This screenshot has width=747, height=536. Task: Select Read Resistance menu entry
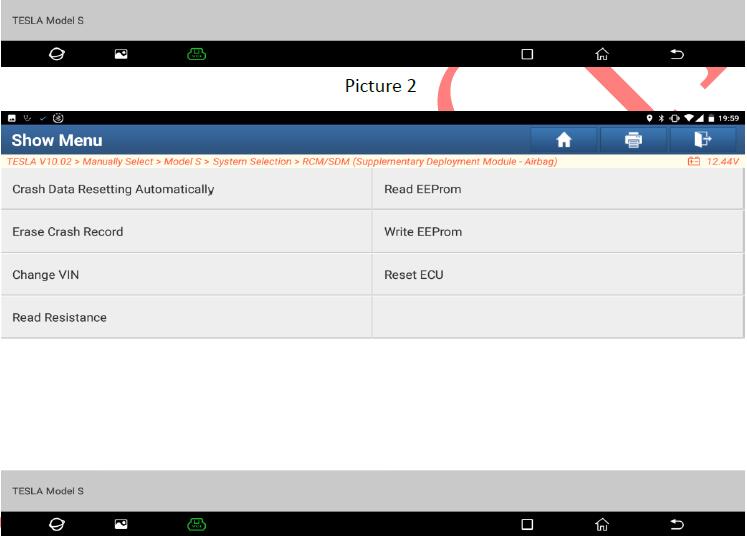tap(186, 317)
